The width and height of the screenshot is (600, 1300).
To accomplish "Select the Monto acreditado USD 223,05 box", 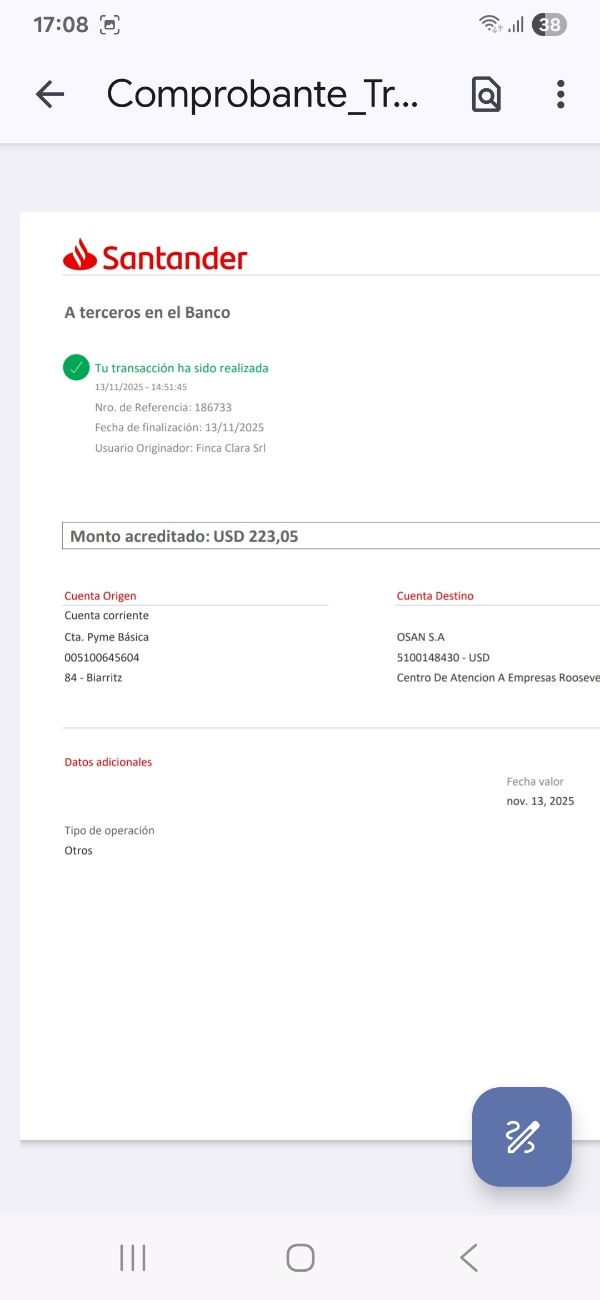I will click(330, 536).
